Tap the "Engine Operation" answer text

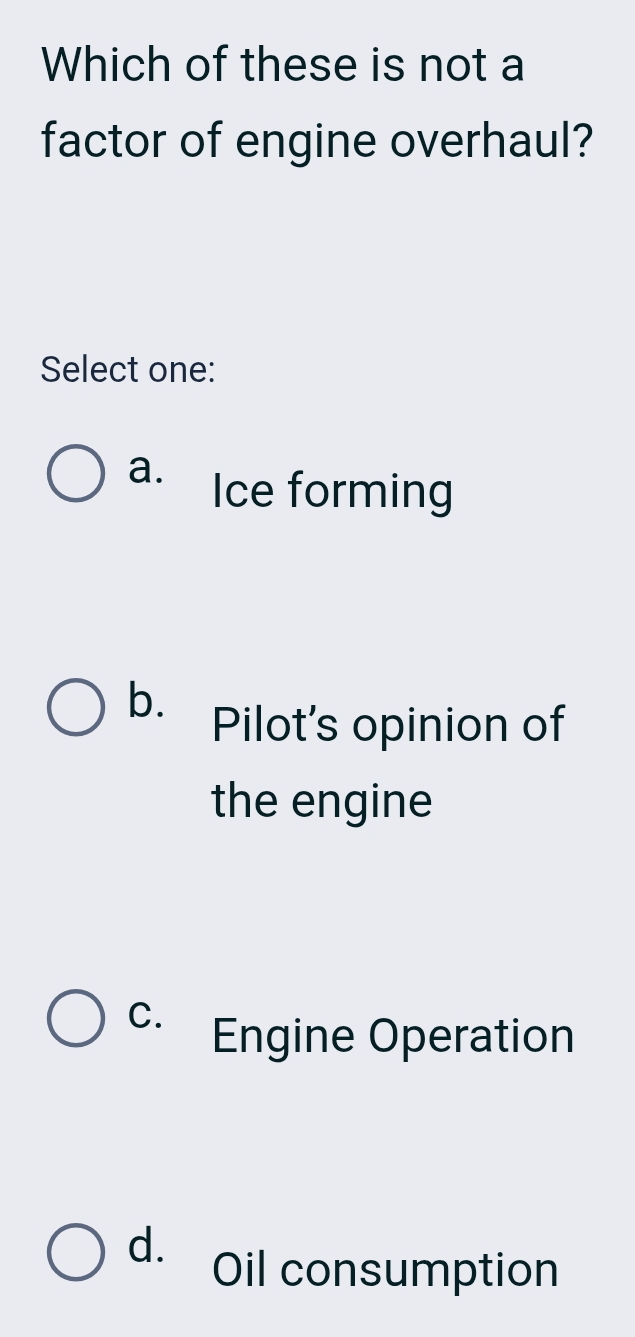point(393,1036)
